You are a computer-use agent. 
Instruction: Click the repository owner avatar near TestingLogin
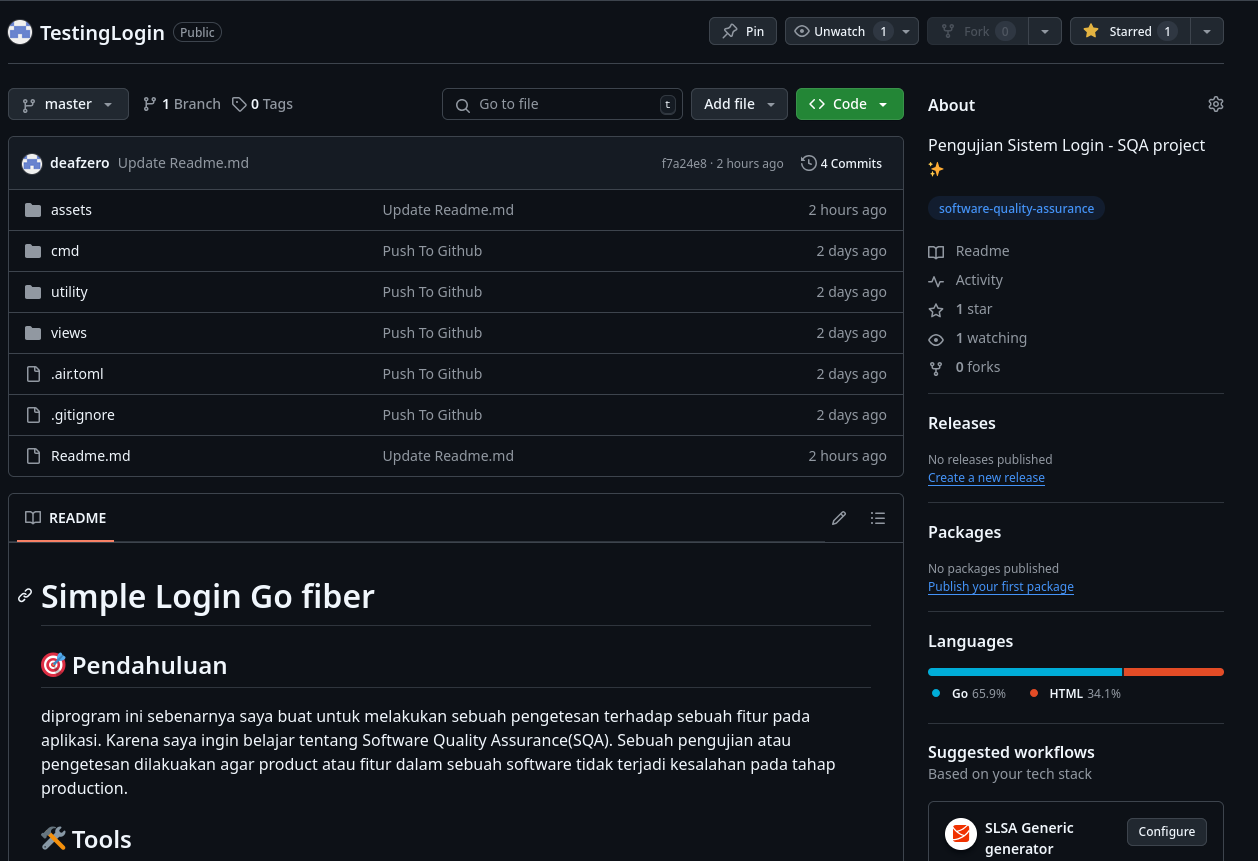point(20,32)
